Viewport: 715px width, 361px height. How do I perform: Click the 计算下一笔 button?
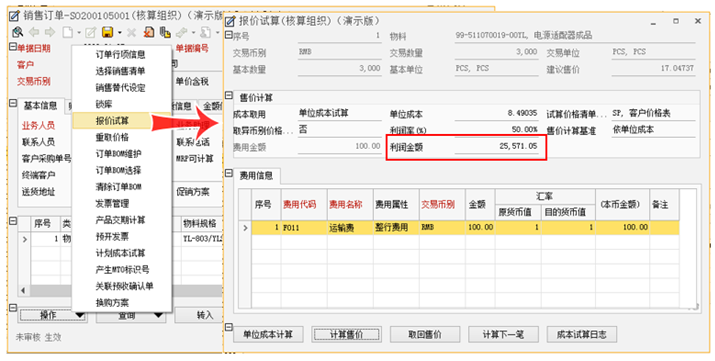pos(503,334)
